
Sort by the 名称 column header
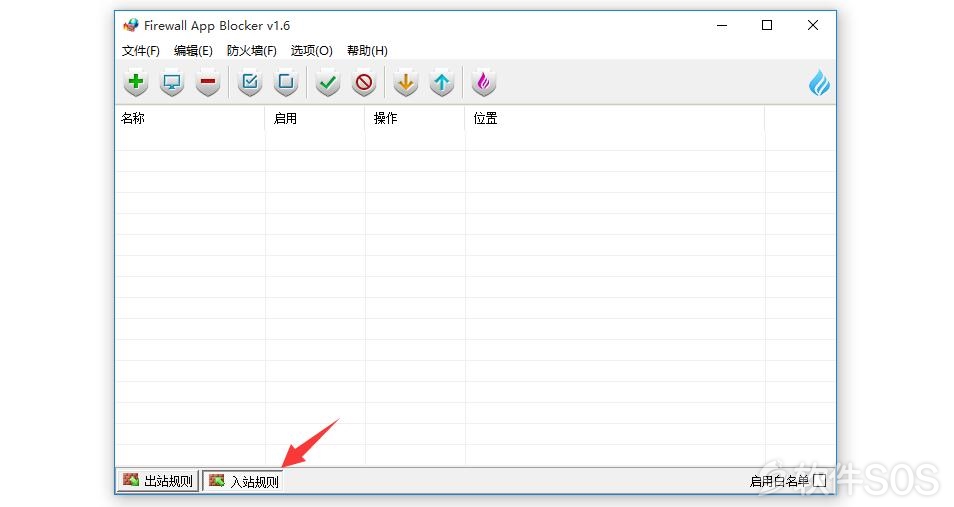[190, 118]
